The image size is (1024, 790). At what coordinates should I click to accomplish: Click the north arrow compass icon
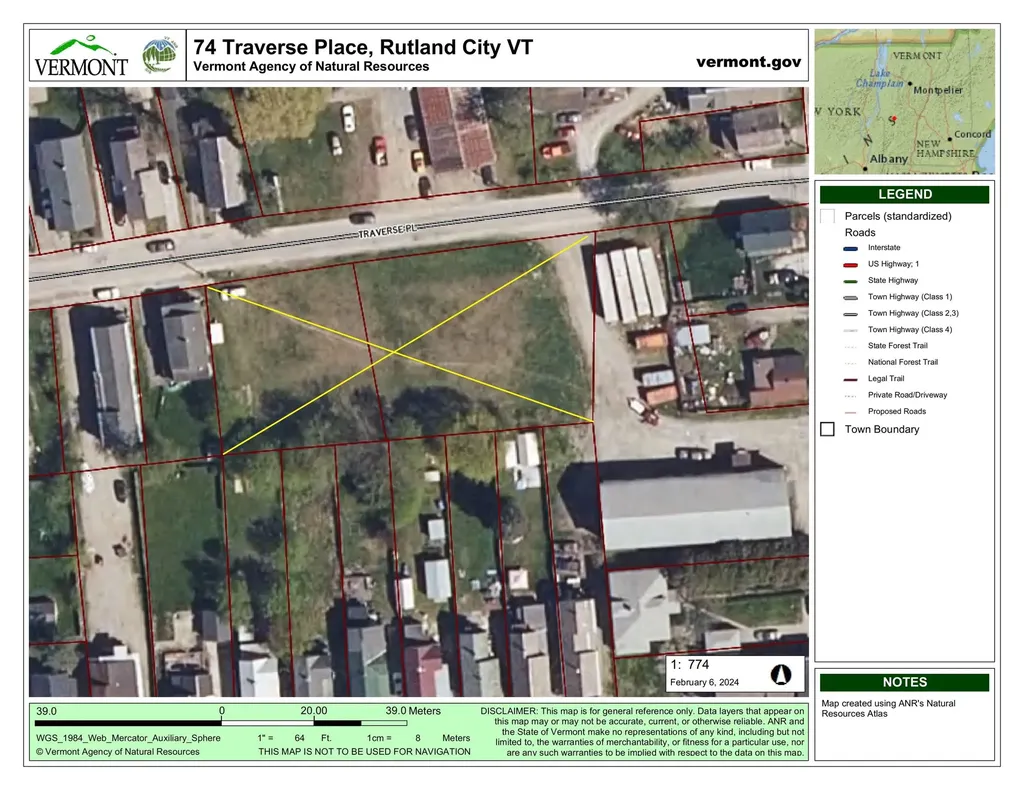click(x=780, y=674)
